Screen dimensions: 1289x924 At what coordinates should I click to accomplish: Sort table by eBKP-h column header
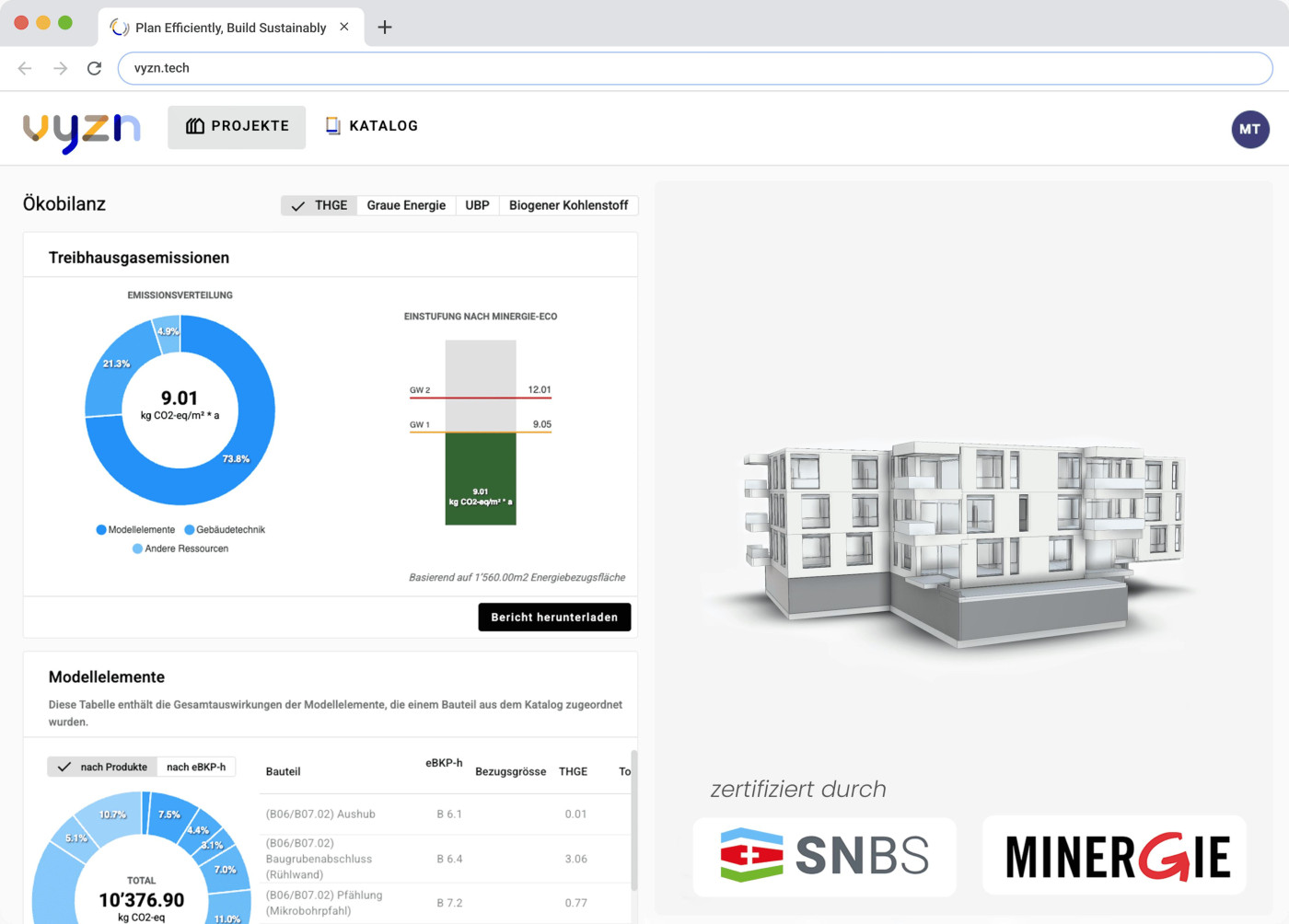444,763
